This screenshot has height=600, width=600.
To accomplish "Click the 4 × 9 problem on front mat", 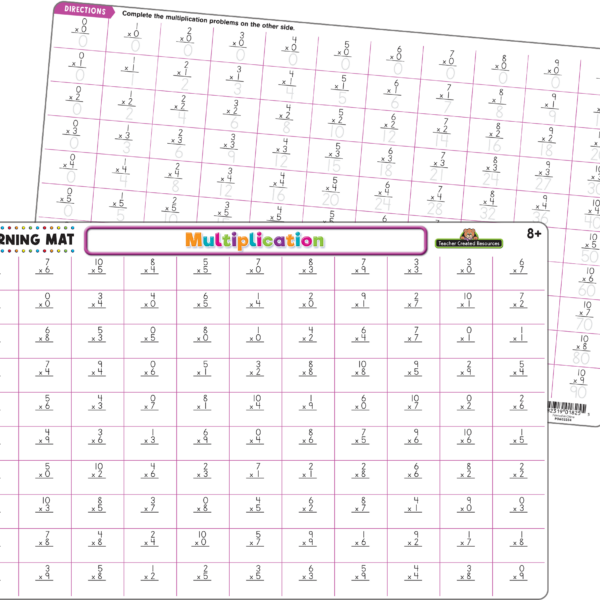I will coord(45,437).
